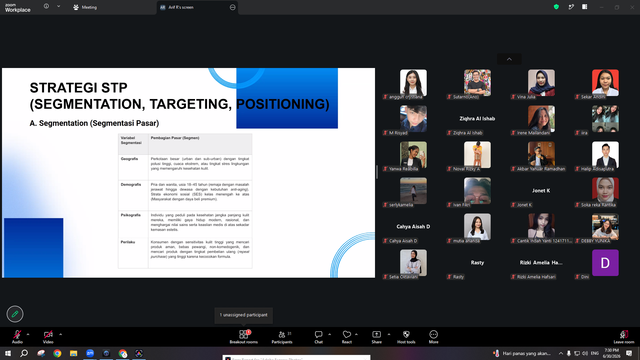Viewport: 640px width, 360px height.
Task: Open the More menu
Action: click(433, 337)
